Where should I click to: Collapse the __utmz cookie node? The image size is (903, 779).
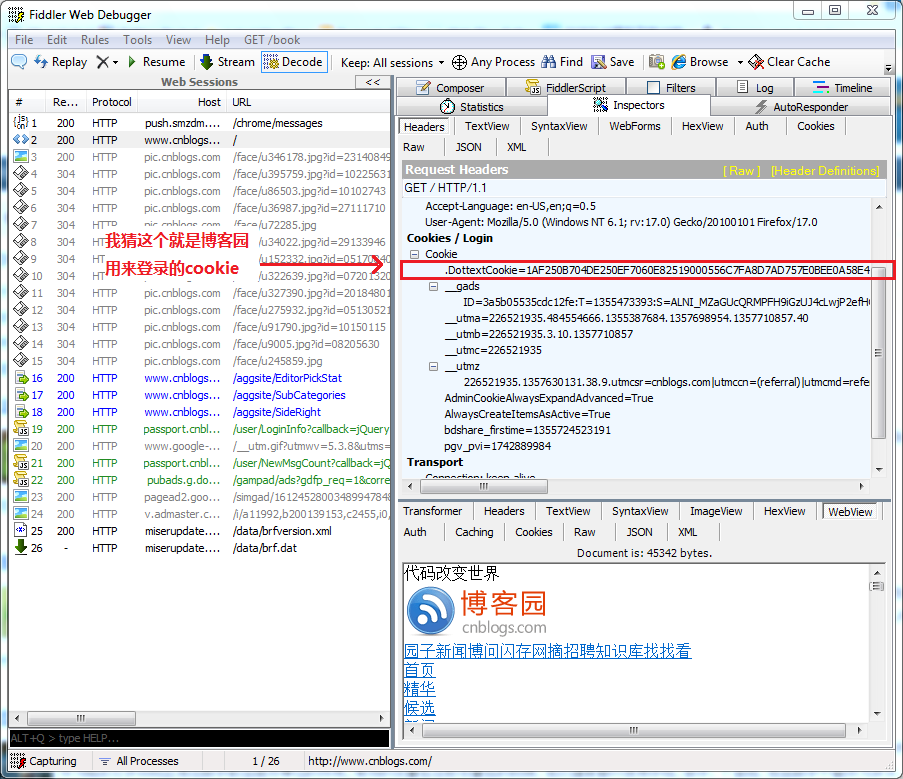coord(433,366)
